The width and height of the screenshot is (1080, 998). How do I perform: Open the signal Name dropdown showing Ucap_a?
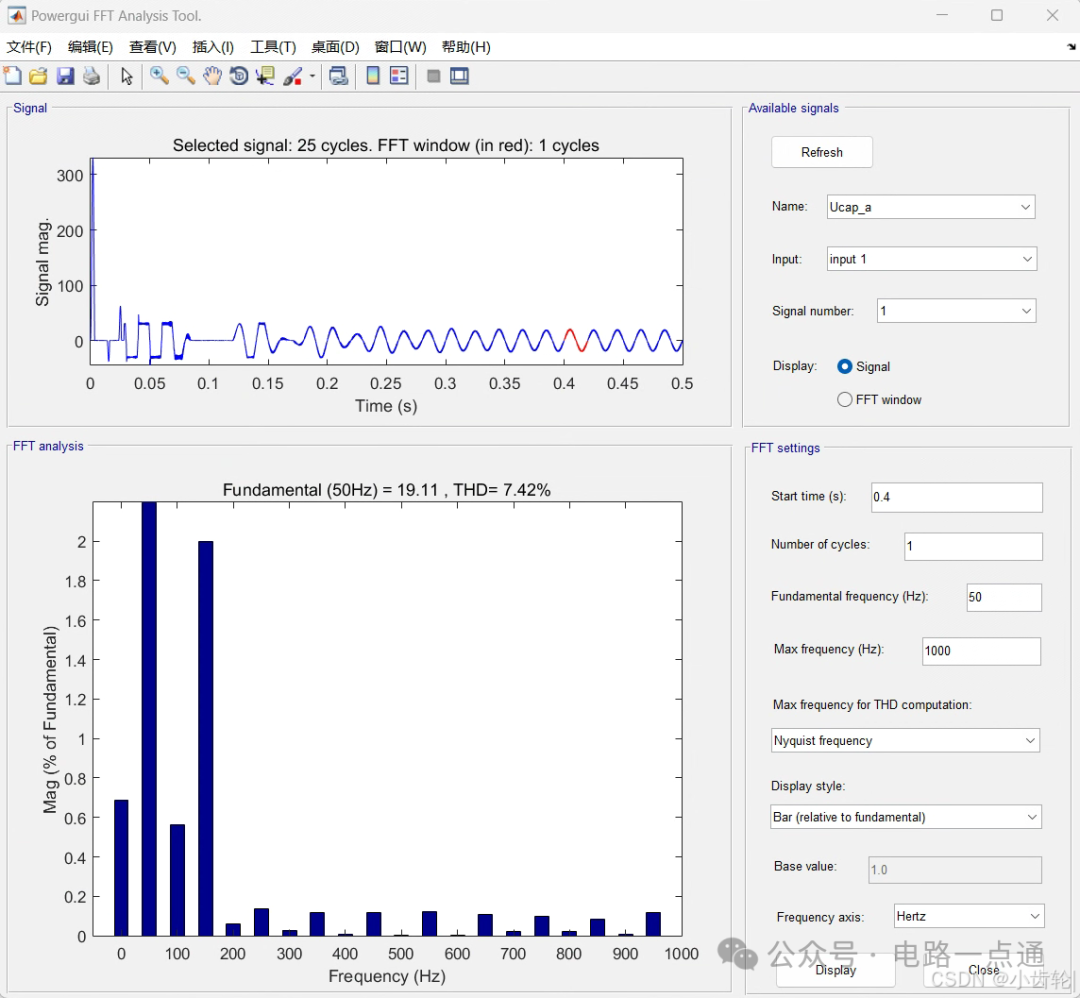pos(930,207)
